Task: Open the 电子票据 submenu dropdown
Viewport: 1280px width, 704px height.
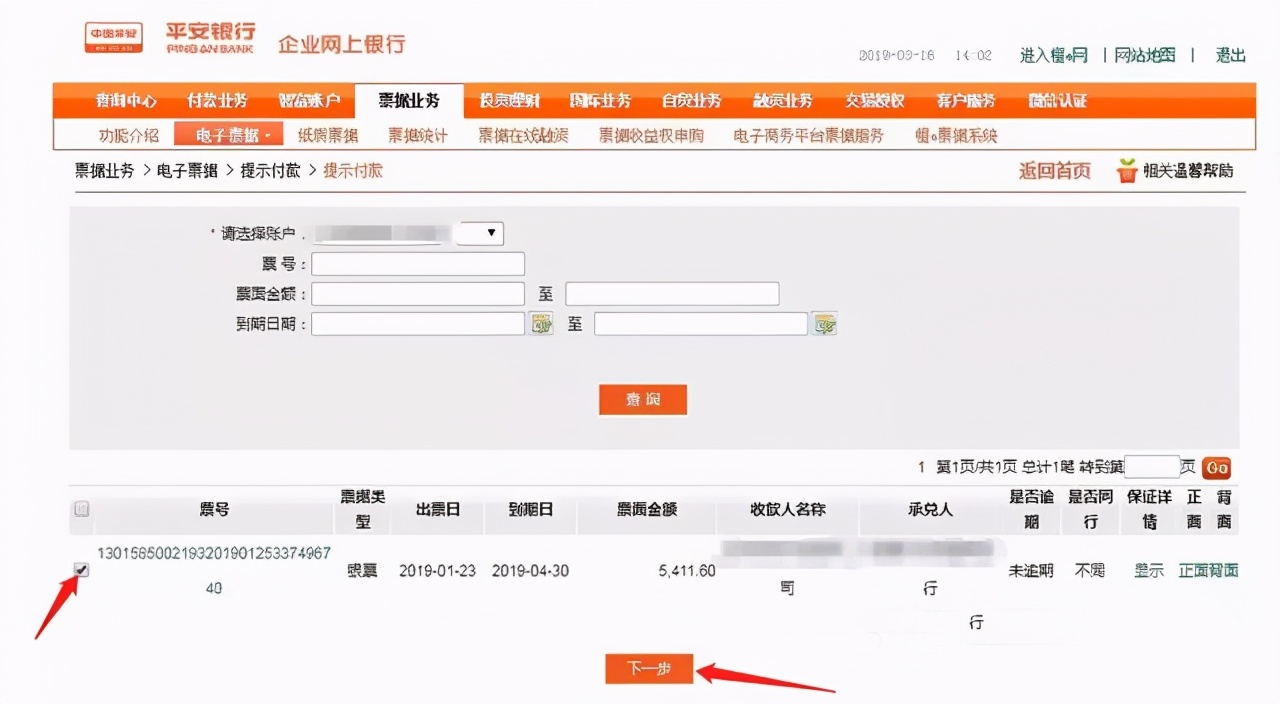Action: click(228, 135)
